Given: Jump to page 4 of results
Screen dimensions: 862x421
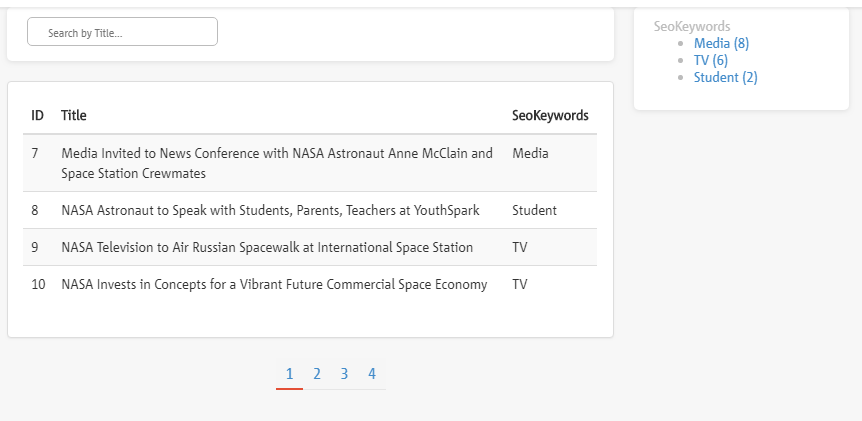Looking at the screenshot, I should coord(371,374).
